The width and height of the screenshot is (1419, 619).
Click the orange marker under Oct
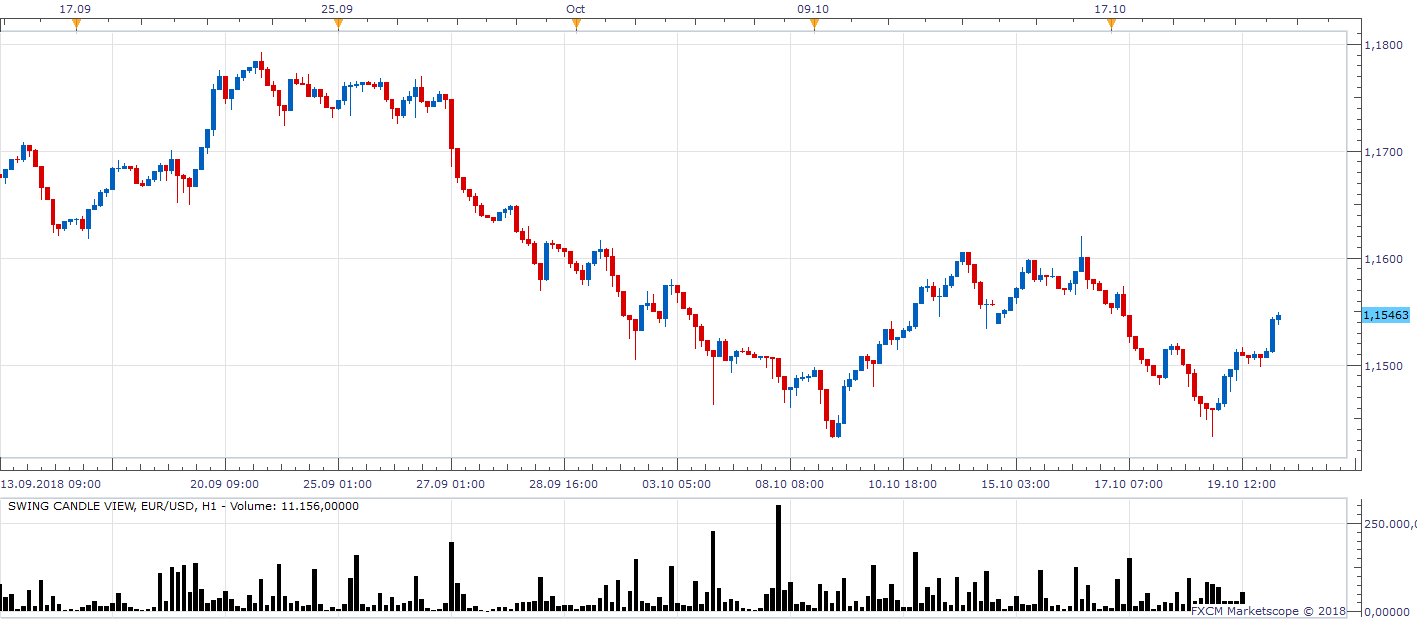click(x=576, y=25)
